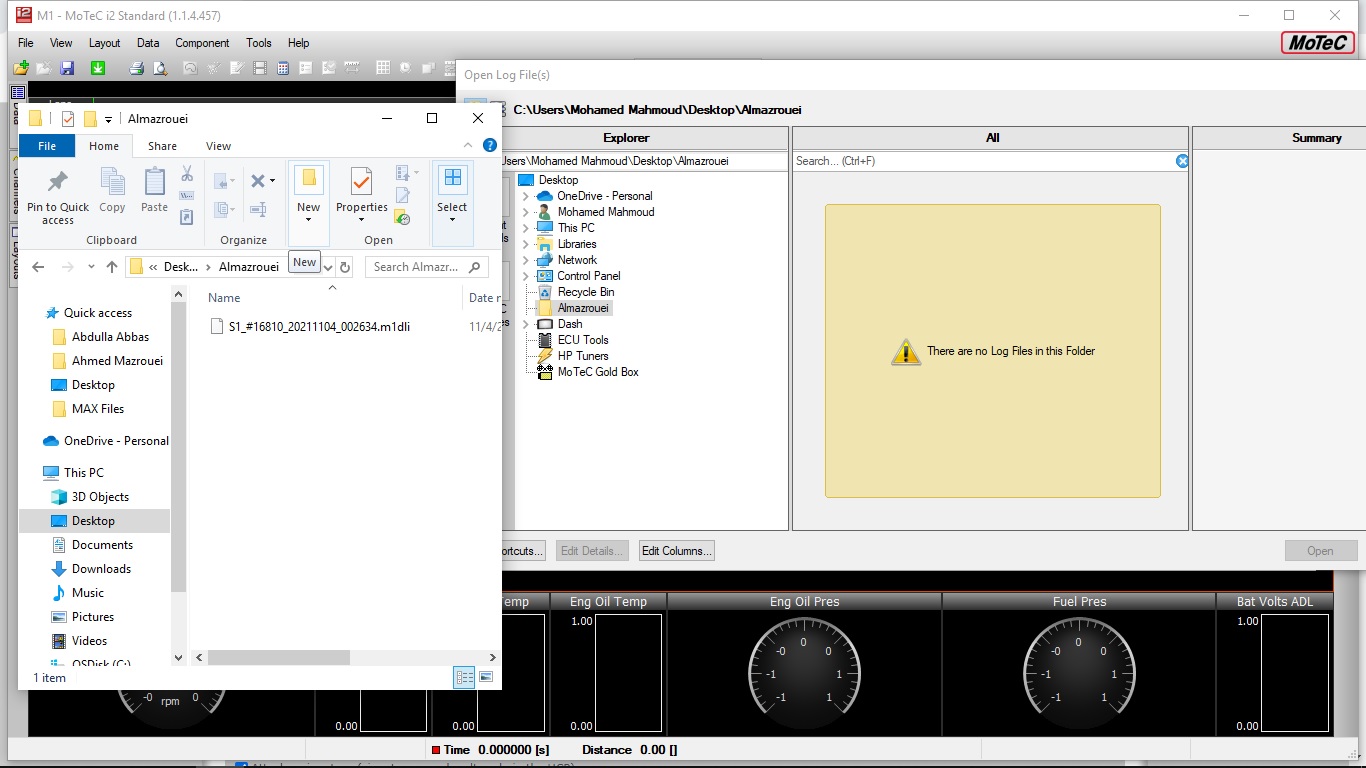Click the grid table icon in MoTeC toolbar

coord(382,68)
